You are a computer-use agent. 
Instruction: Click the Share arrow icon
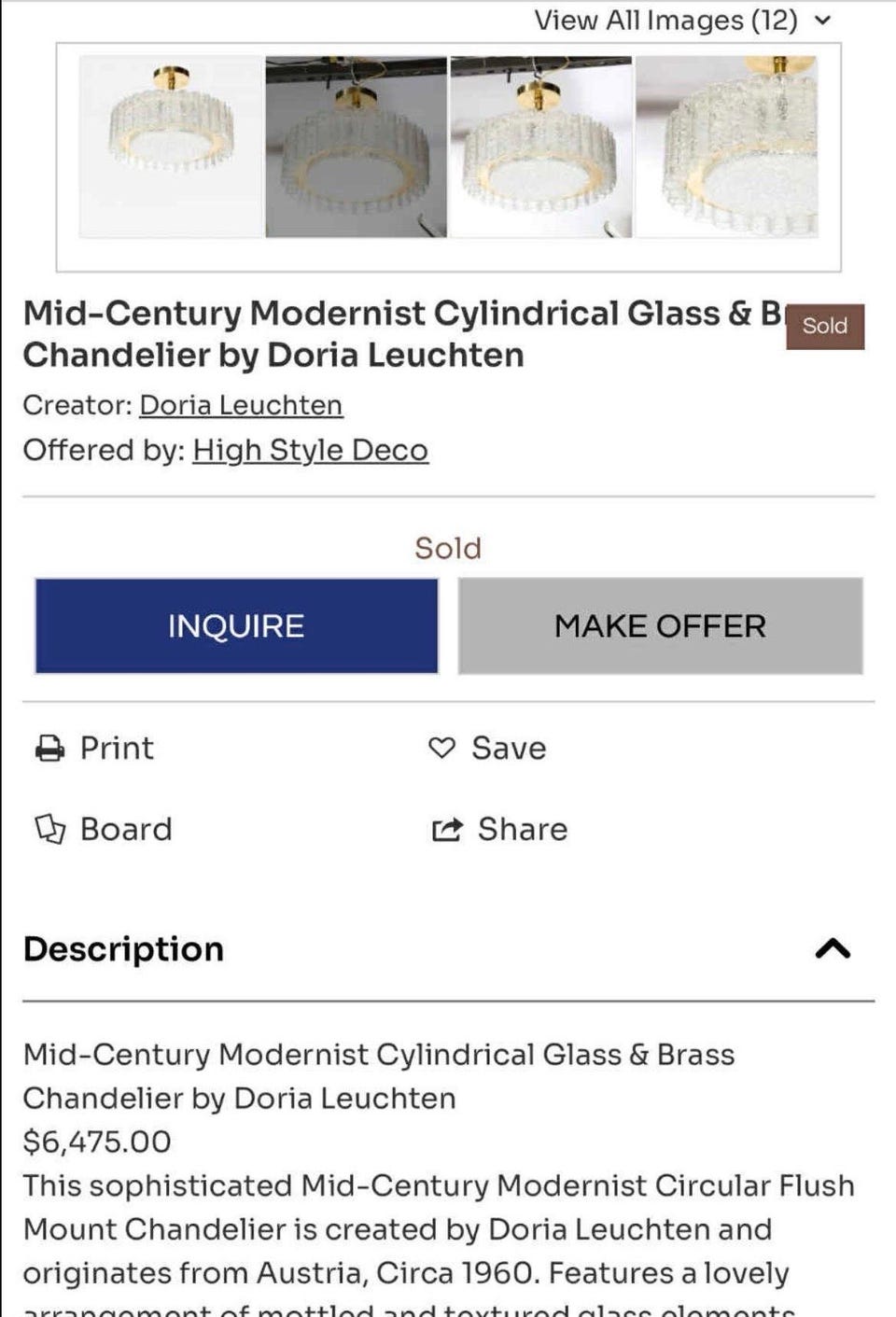coord(447,829)
